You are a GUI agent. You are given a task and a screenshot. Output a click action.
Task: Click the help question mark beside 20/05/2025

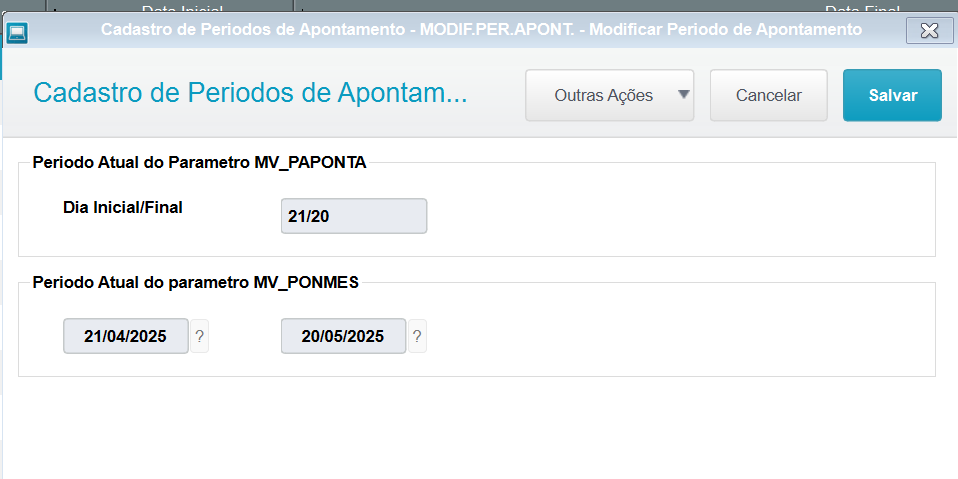click(x=417, y=336)
